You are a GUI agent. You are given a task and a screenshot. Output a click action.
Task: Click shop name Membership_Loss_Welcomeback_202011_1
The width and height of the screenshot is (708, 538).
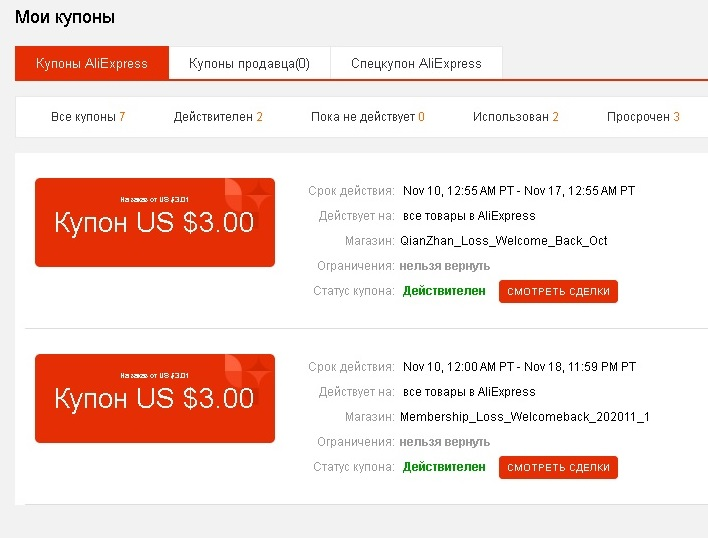click(525, 417)
